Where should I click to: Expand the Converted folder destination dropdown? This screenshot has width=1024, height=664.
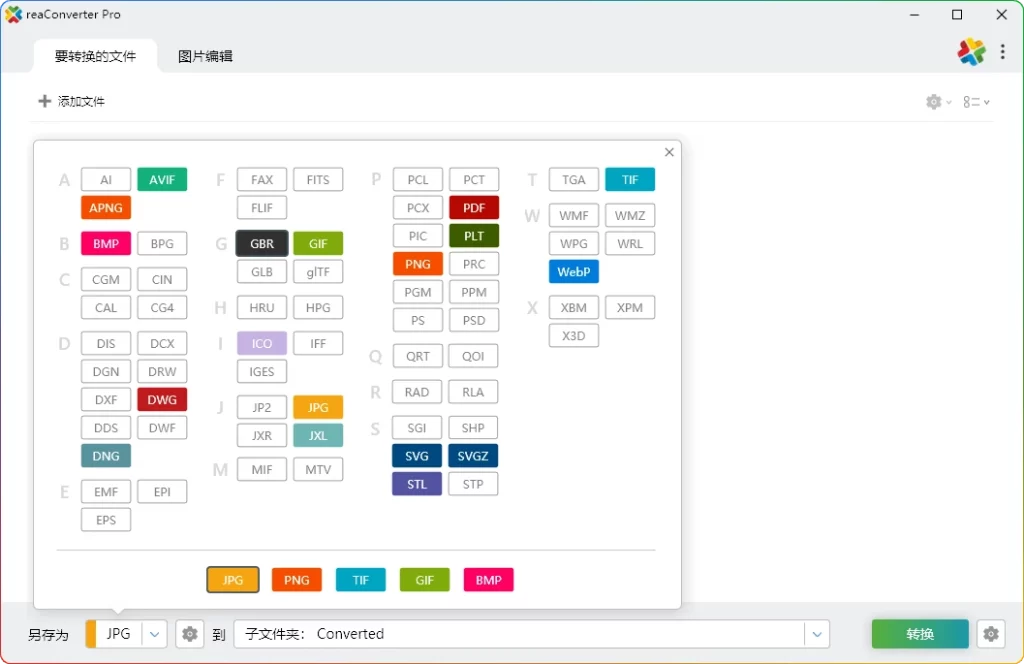click(817, 633)
